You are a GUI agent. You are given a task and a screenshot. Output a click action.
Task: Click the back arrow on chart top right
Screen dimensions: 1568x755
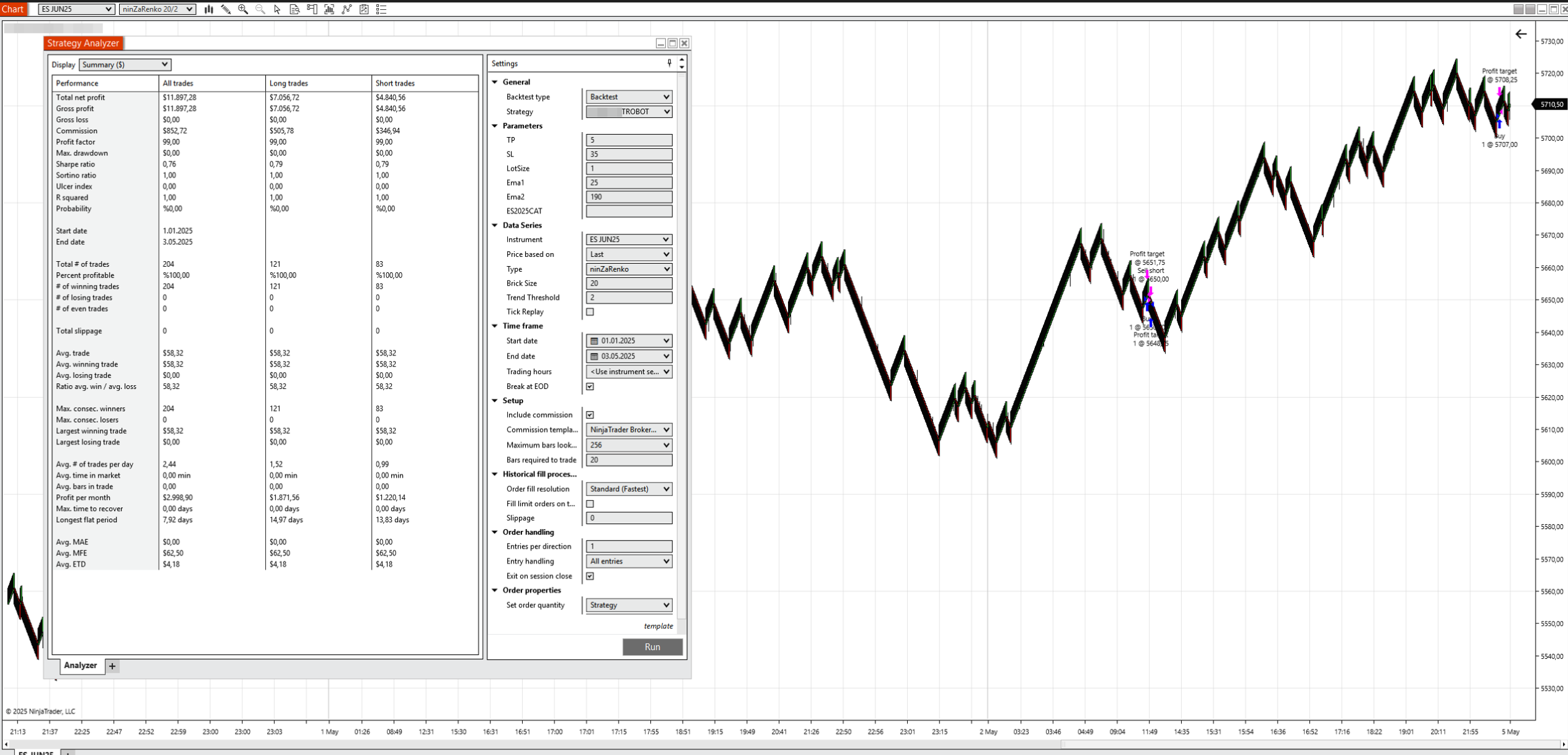click(x=1521, y=35)
